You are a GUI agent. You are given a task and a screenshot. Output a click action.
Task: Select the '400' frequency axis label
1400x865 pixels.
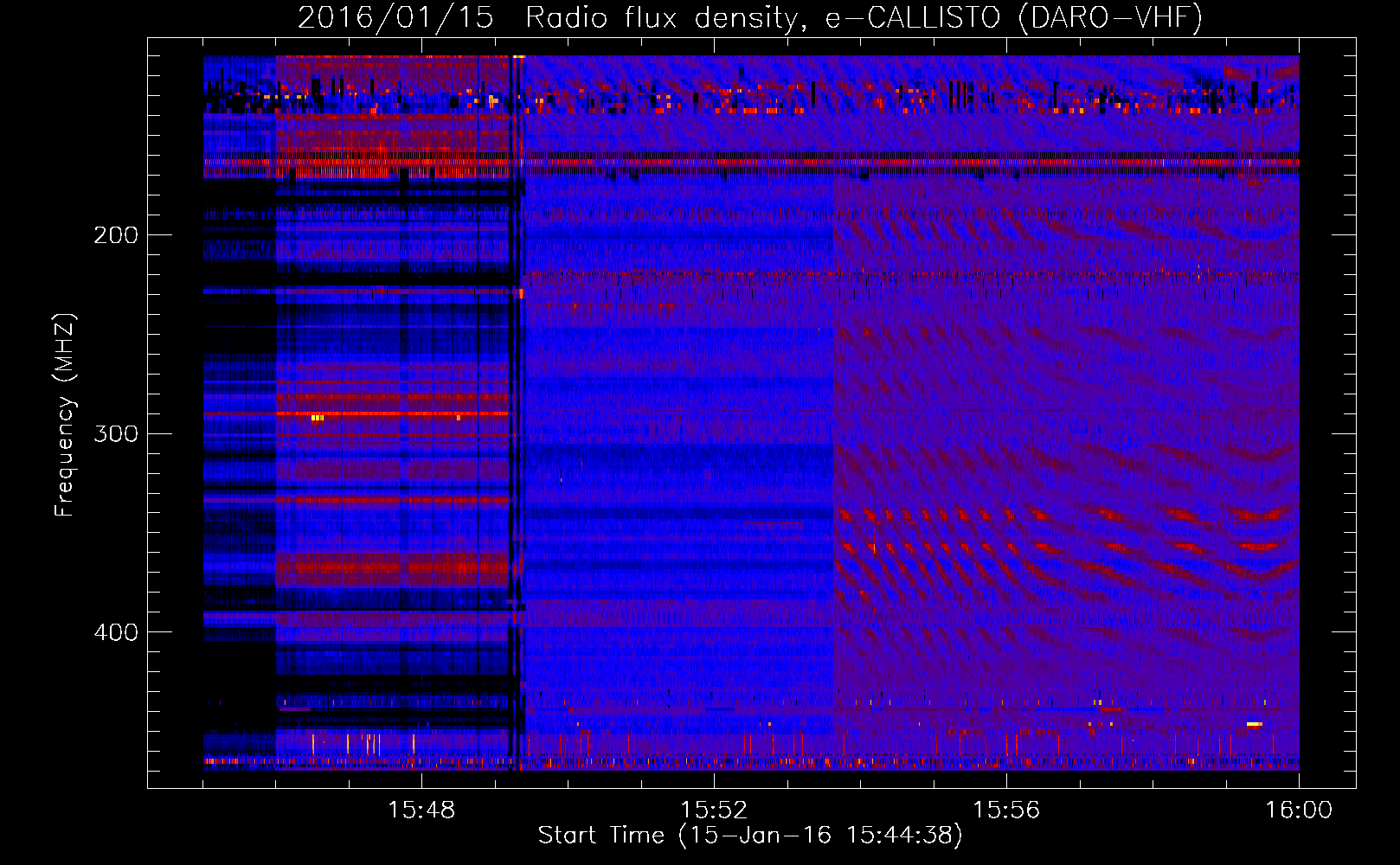pos(116,632)
